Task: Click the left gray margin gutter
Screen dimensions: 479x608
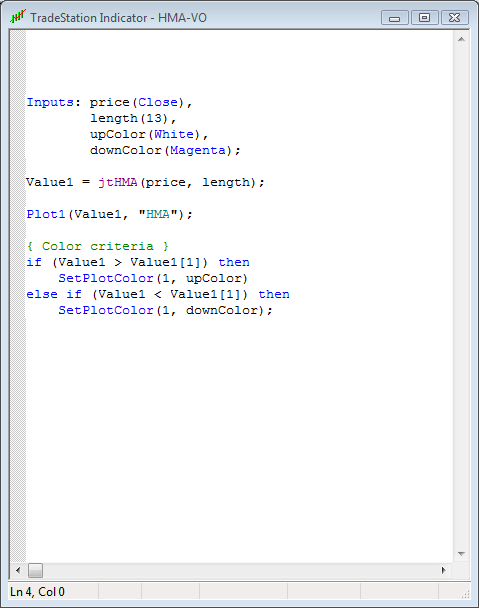Action: point(17,297)
